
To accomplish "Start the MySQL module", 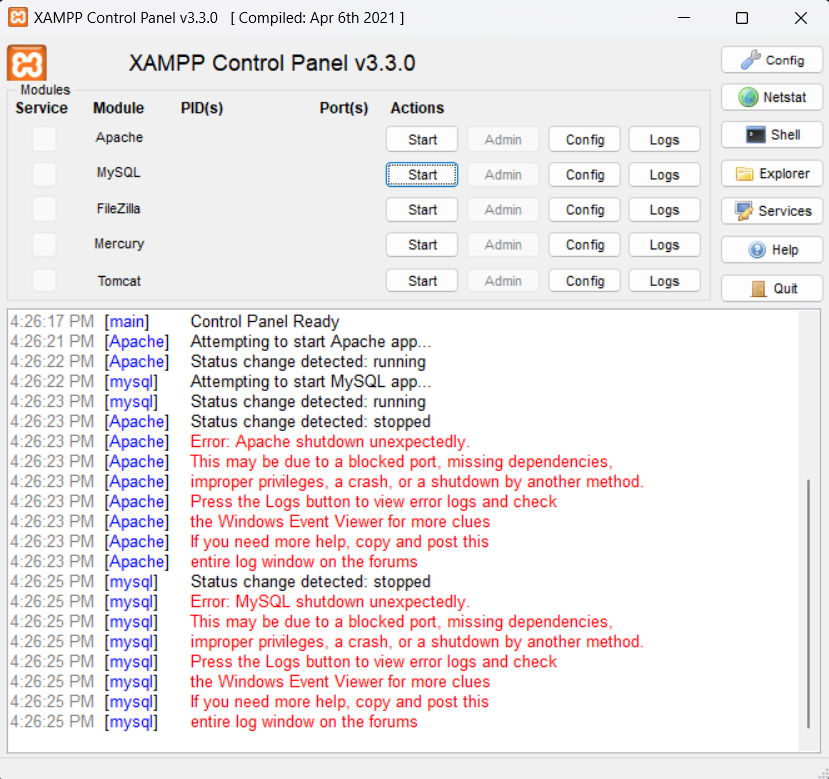I will point(422,175).
